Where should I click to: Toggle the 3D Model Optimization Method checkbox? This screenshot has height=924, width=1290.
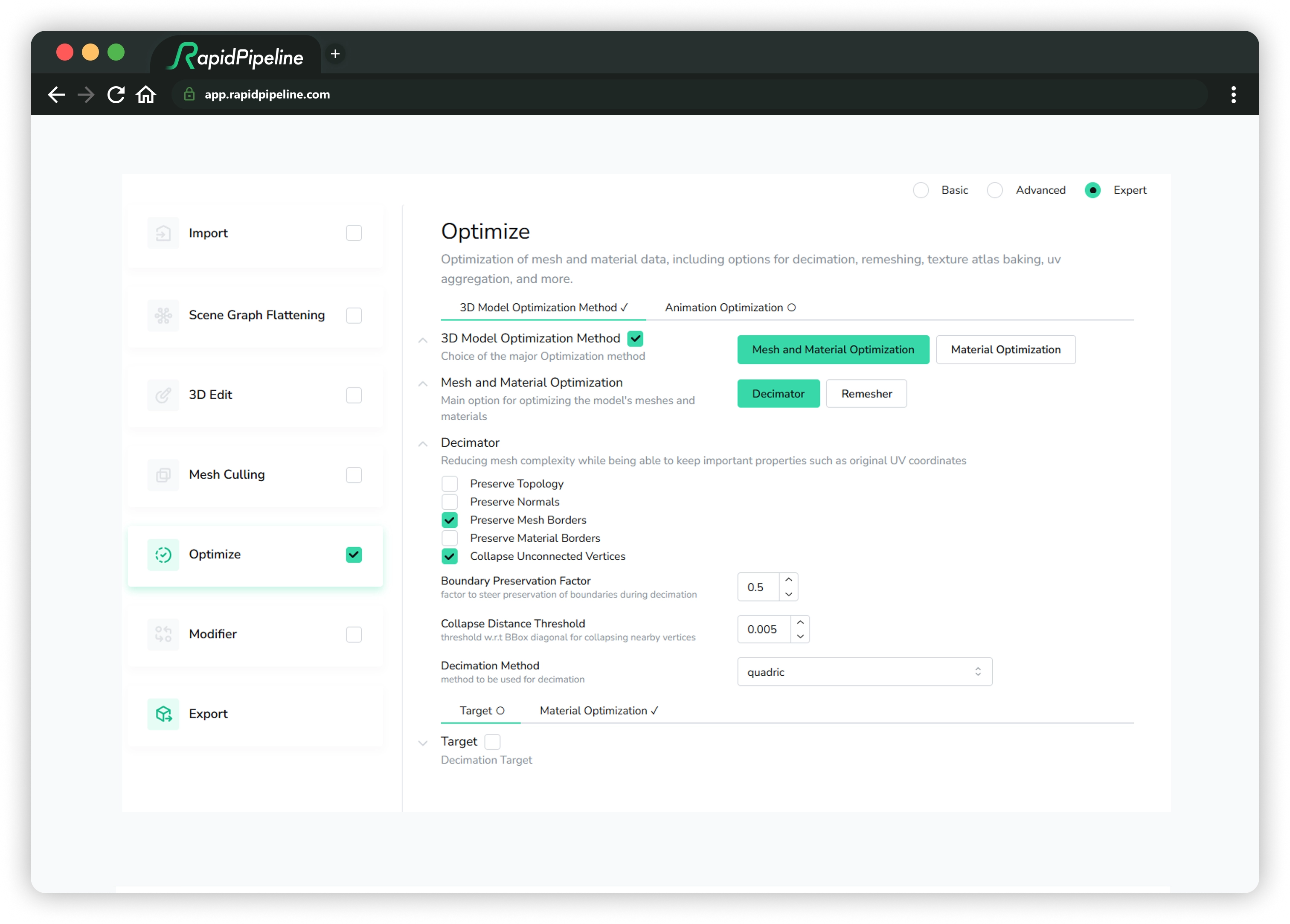635,339
